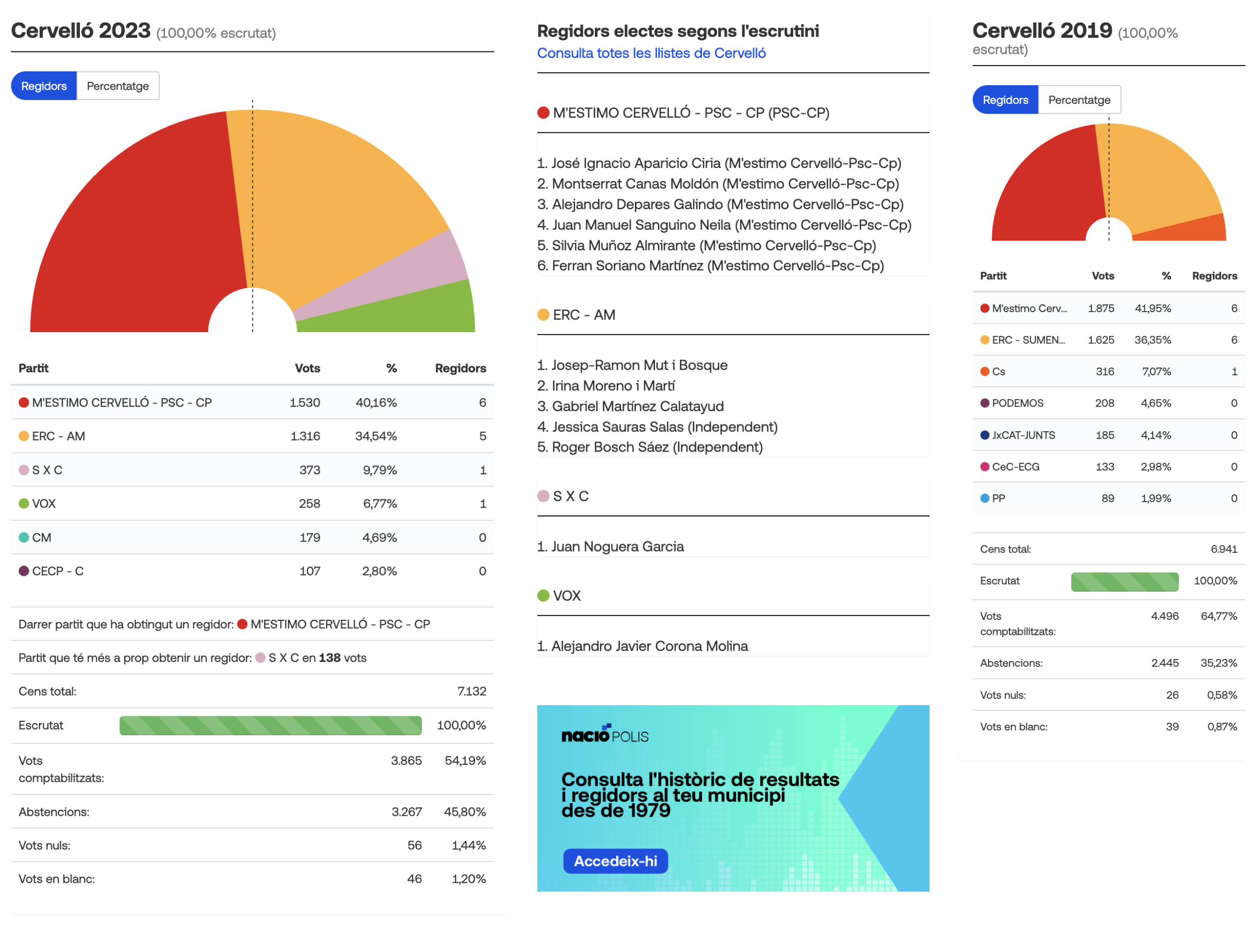Switch to Percentatge tab in Cervelló 2023
This screenshot has height=952, width=1254.
[118, 86]
